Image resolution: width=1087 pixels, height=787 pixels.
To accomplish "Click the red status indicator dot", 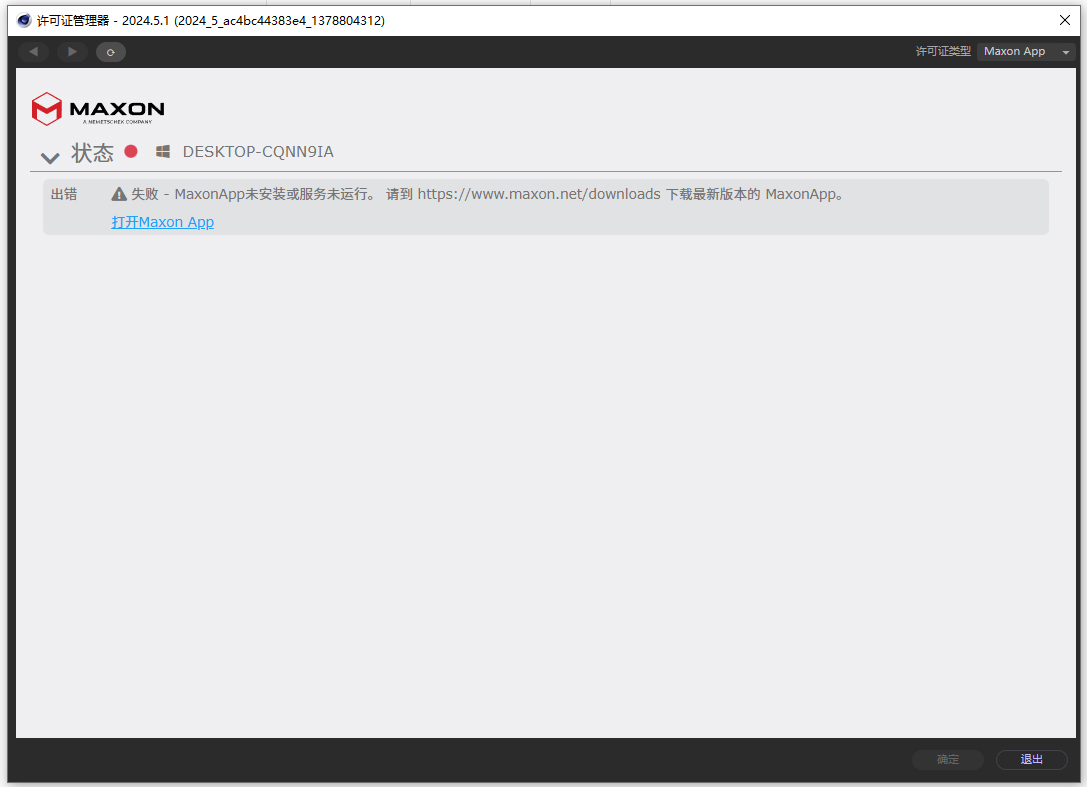I will coord(131,152).
